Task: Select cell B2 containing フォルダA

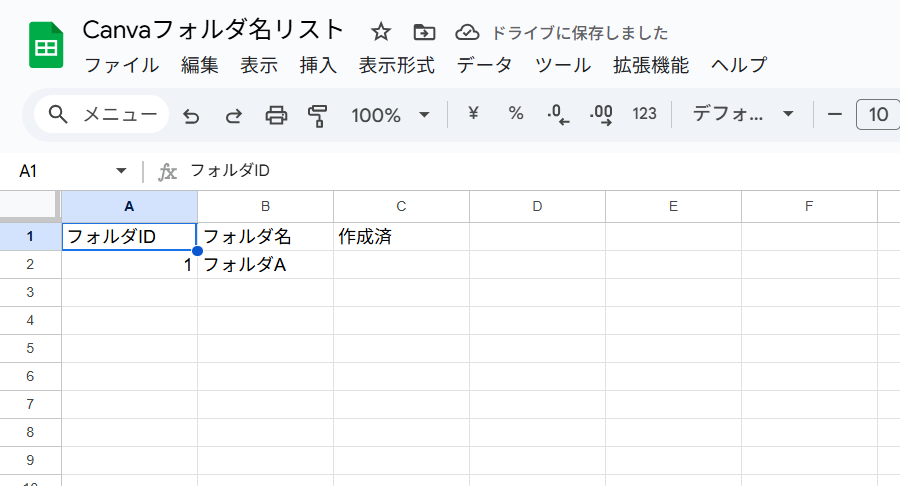Action: [265, 265]
